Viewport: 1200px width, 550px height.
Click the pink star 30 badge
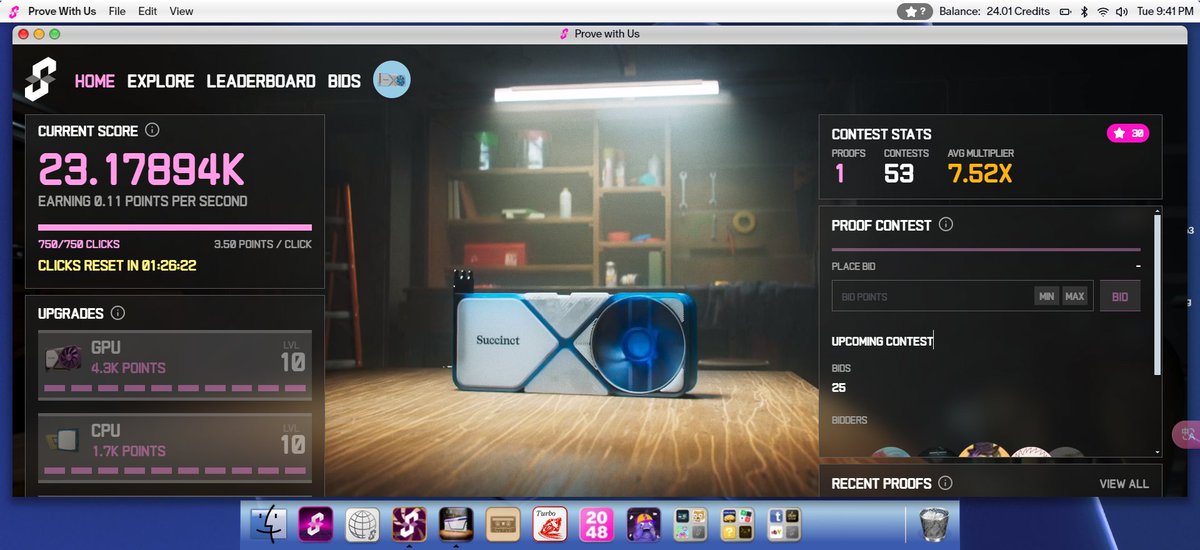[1128, 133]
